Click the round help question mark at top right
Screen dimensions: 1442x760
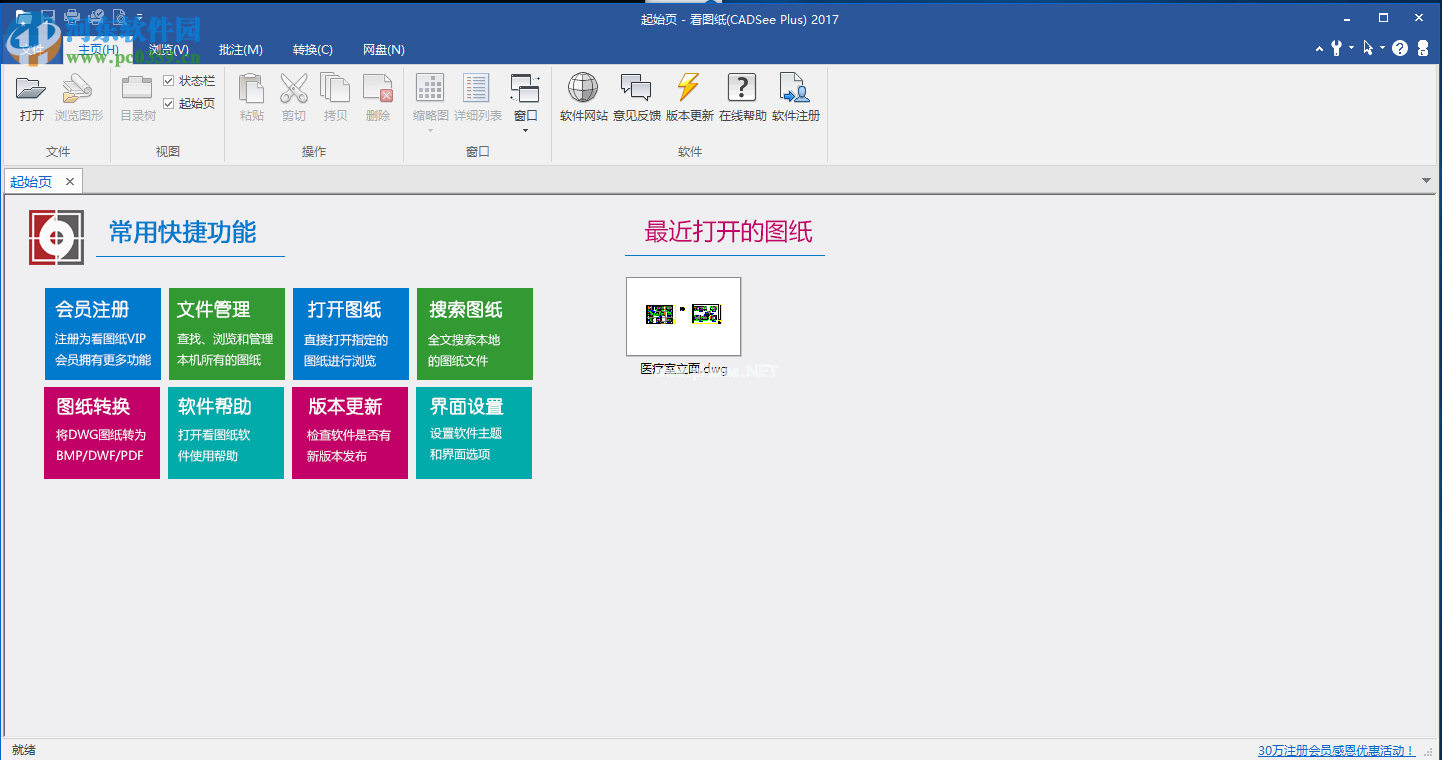click(x=1400, y=48)
